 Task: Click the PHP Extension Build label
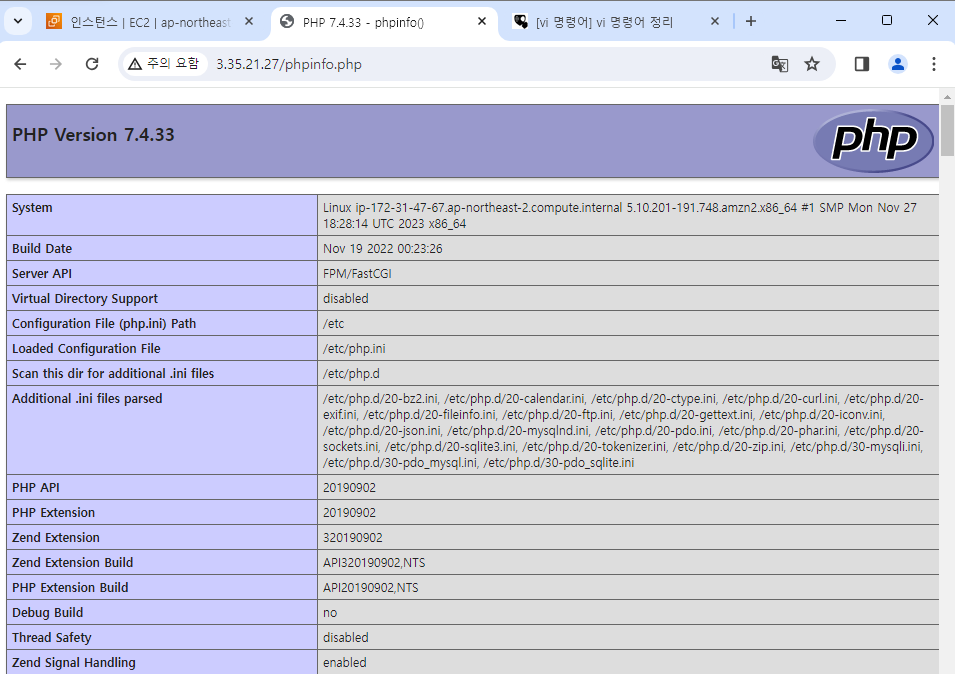pos(70,588)
